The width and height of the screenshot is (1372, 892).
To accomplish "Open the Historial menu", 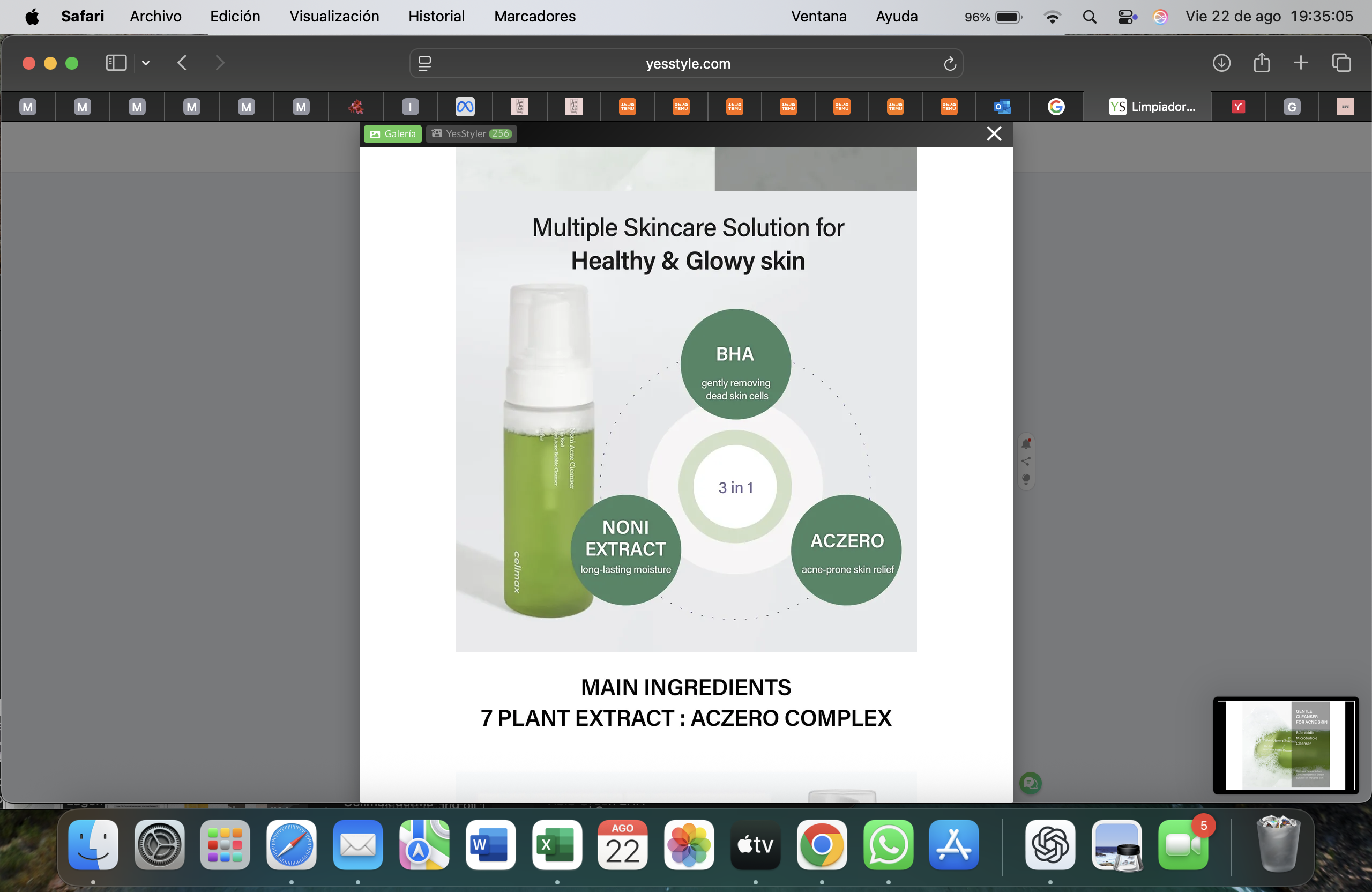I will (436, 16).
